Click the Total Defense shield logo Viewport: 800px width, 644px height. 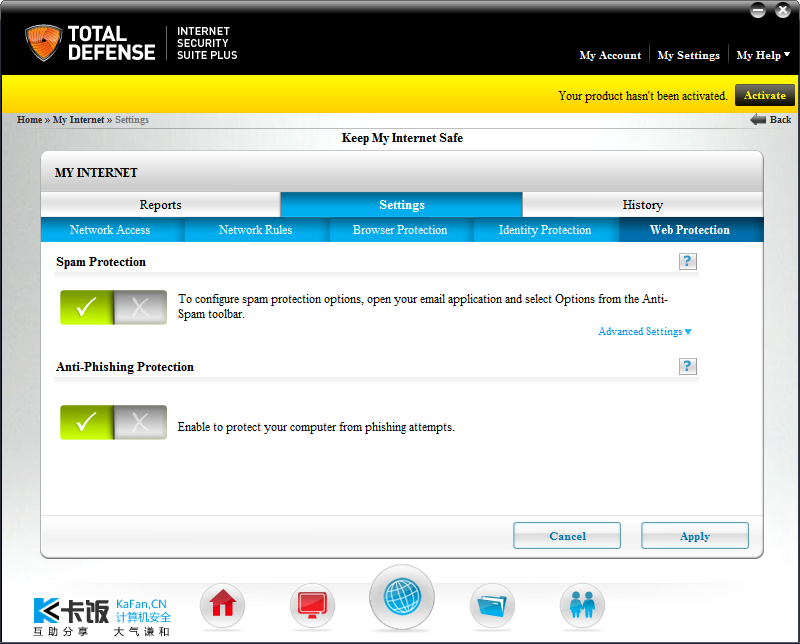(43, 43)
